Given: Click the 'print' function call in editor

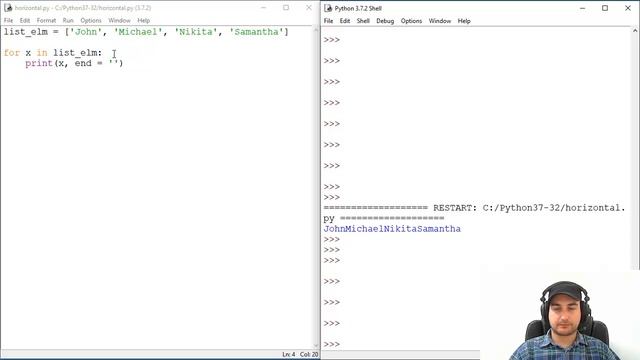Looking at the screenshot, I should (39, 63).
